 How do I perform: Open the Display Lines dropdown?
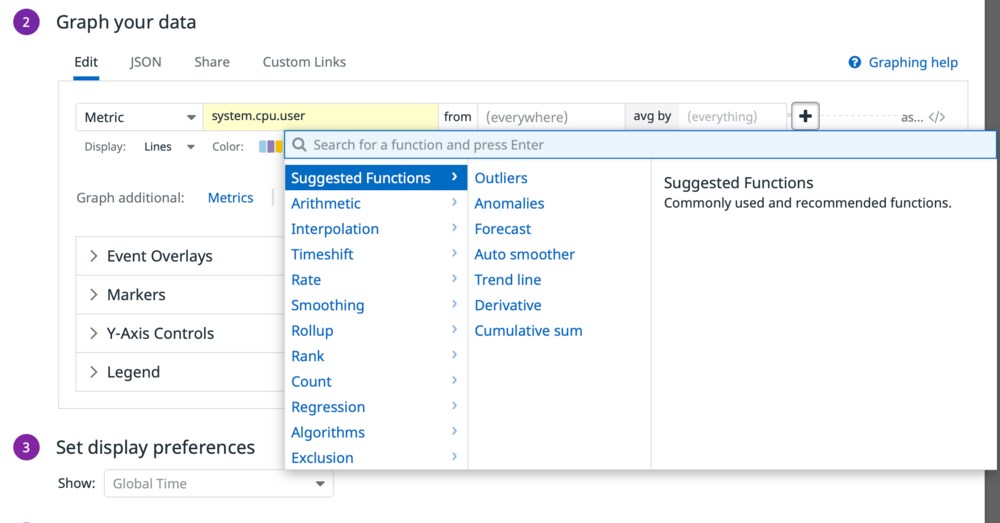(169, 147)
